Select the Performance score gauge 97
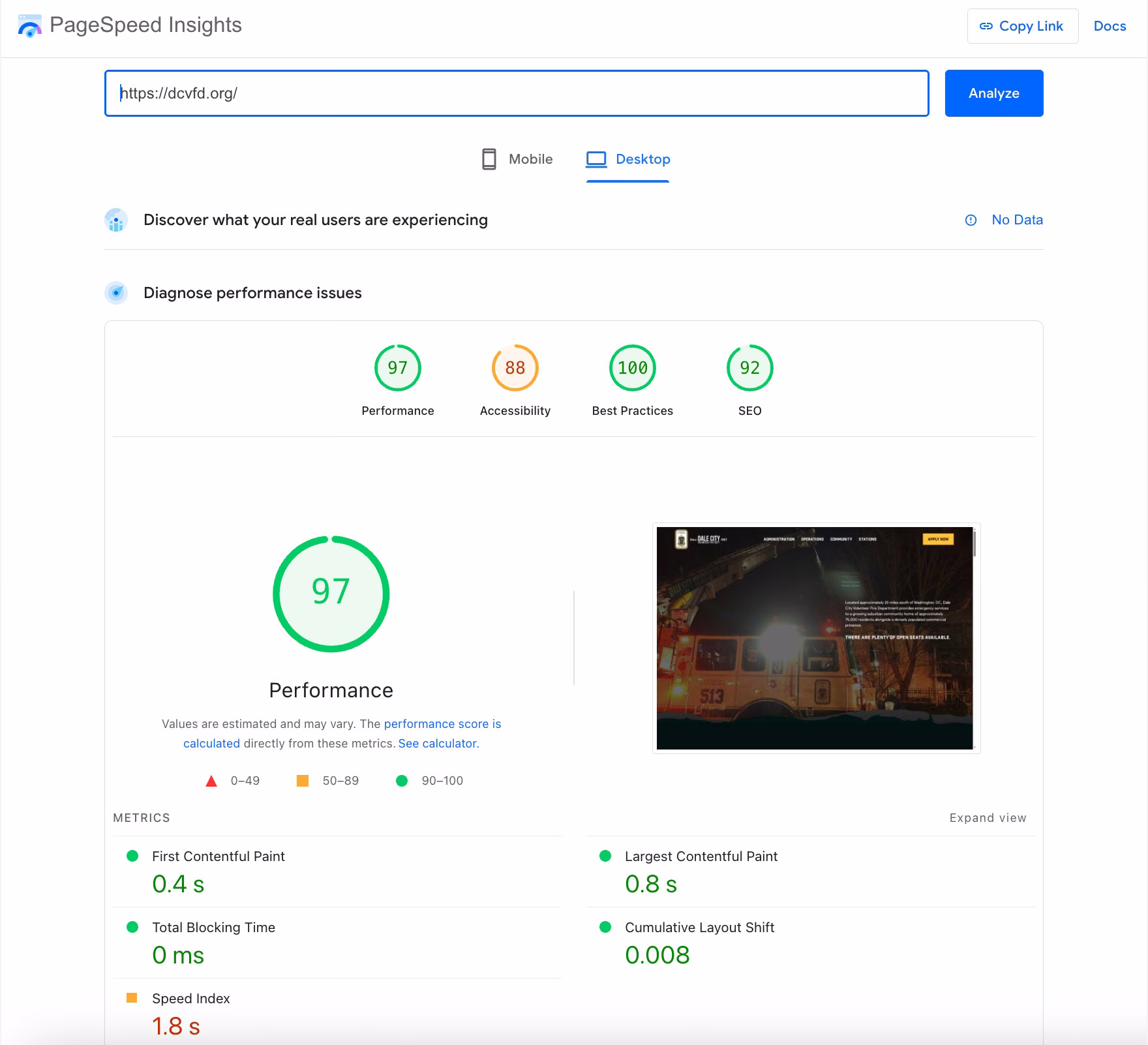The height and width of the screenshot is (1045, 1148). (x=398, y=368)
